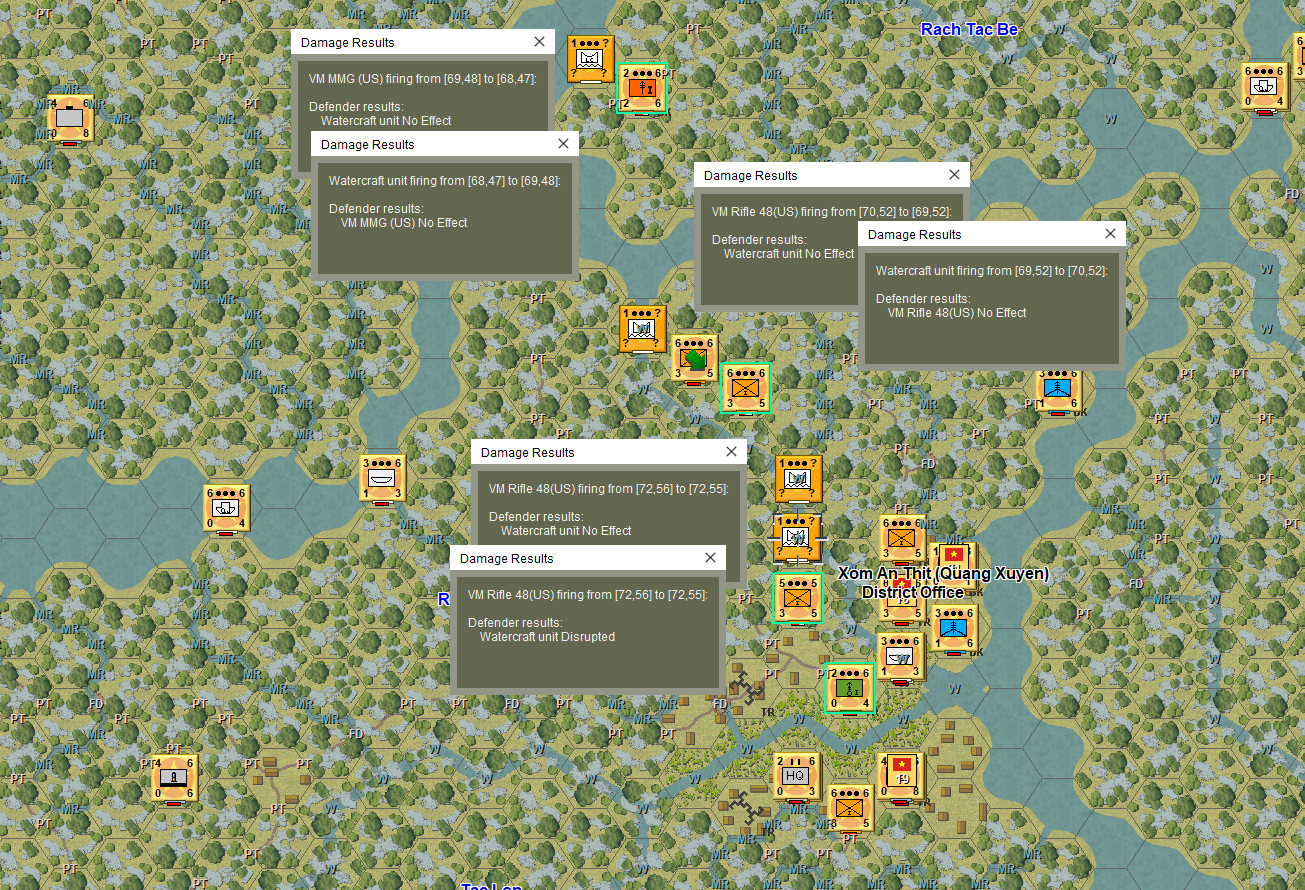Select the green-outlined 6-6 infantry counter near the green arrow

746,387
